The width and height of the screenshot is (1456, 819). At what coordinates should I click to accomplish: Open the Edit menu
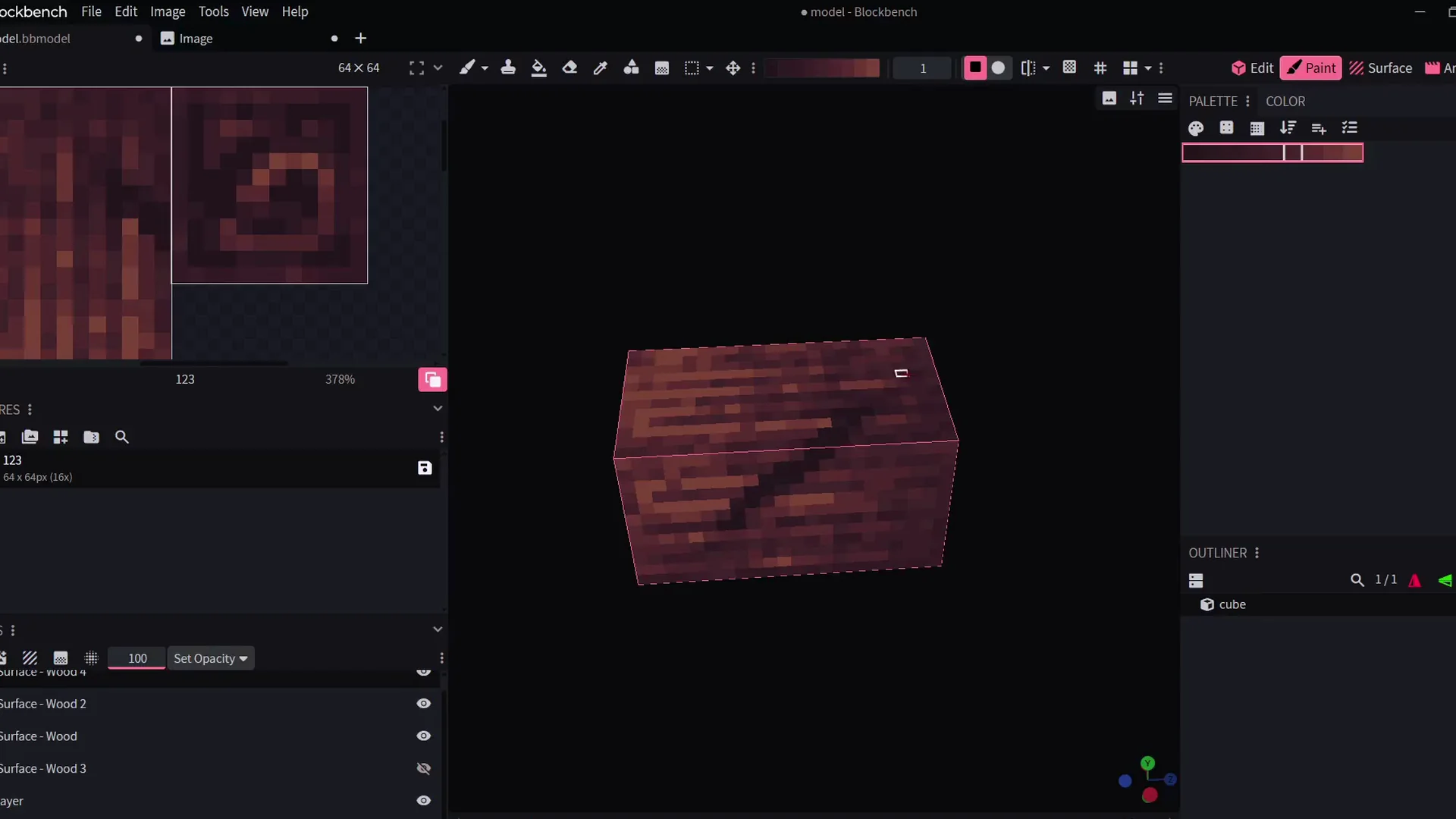click(x=126, y=11)
